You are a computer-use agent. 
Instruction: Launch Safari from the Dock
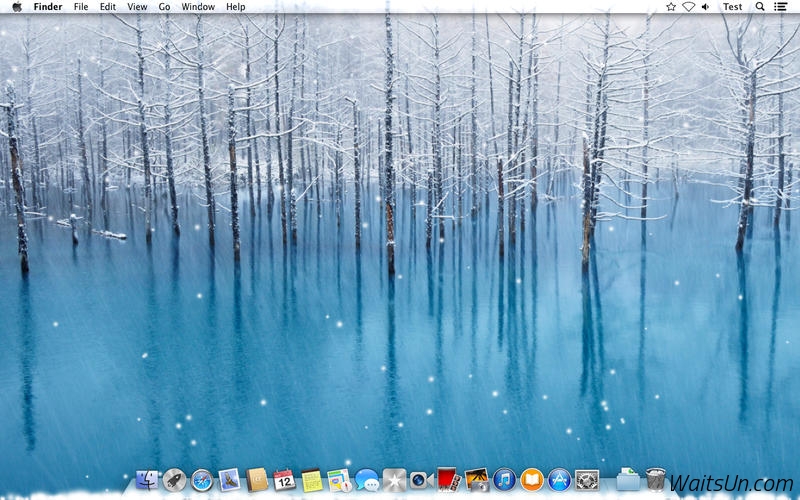pos(202,480)
